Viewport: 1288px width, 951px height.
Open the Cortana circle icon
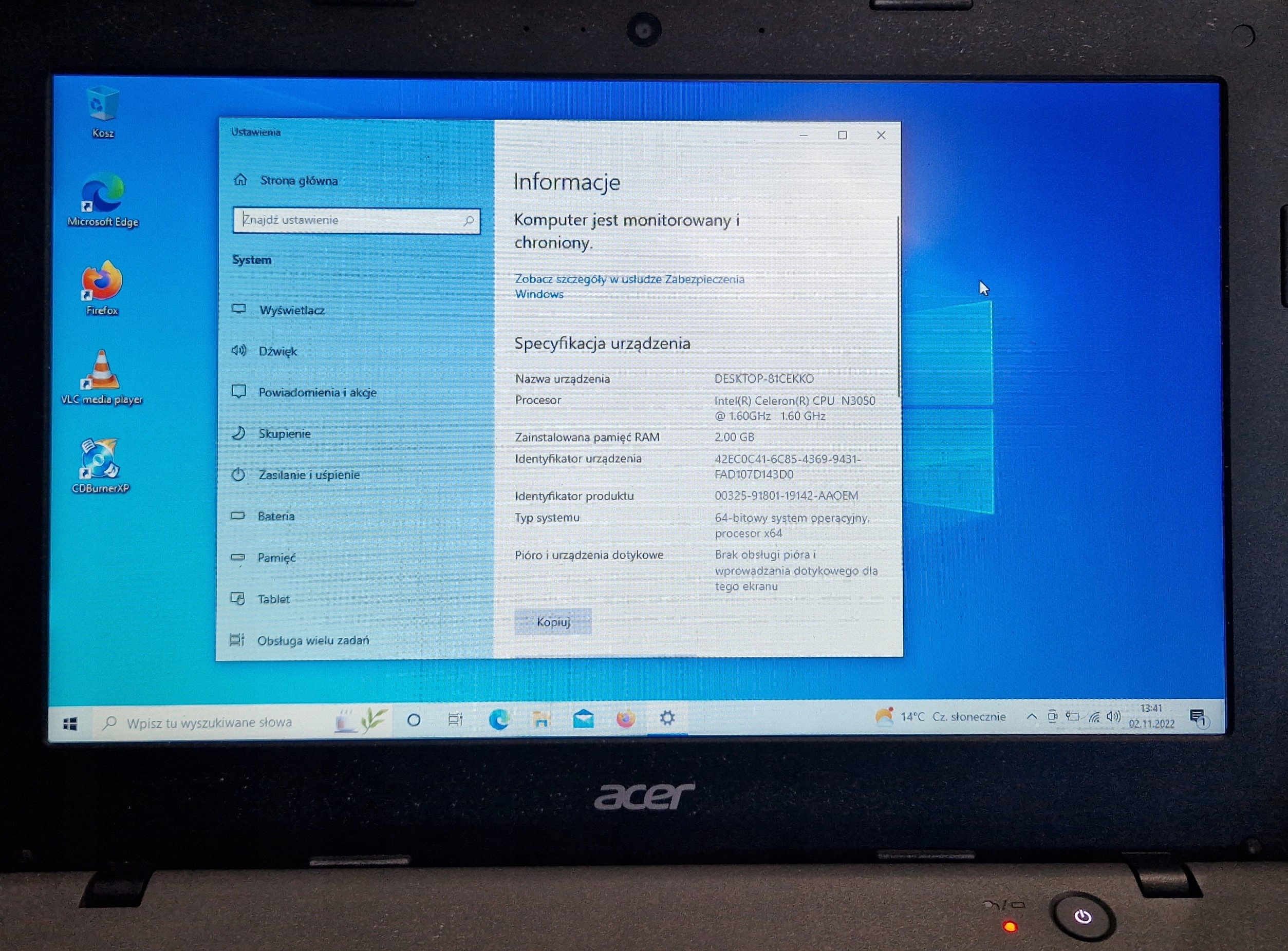tap(414, 720)
